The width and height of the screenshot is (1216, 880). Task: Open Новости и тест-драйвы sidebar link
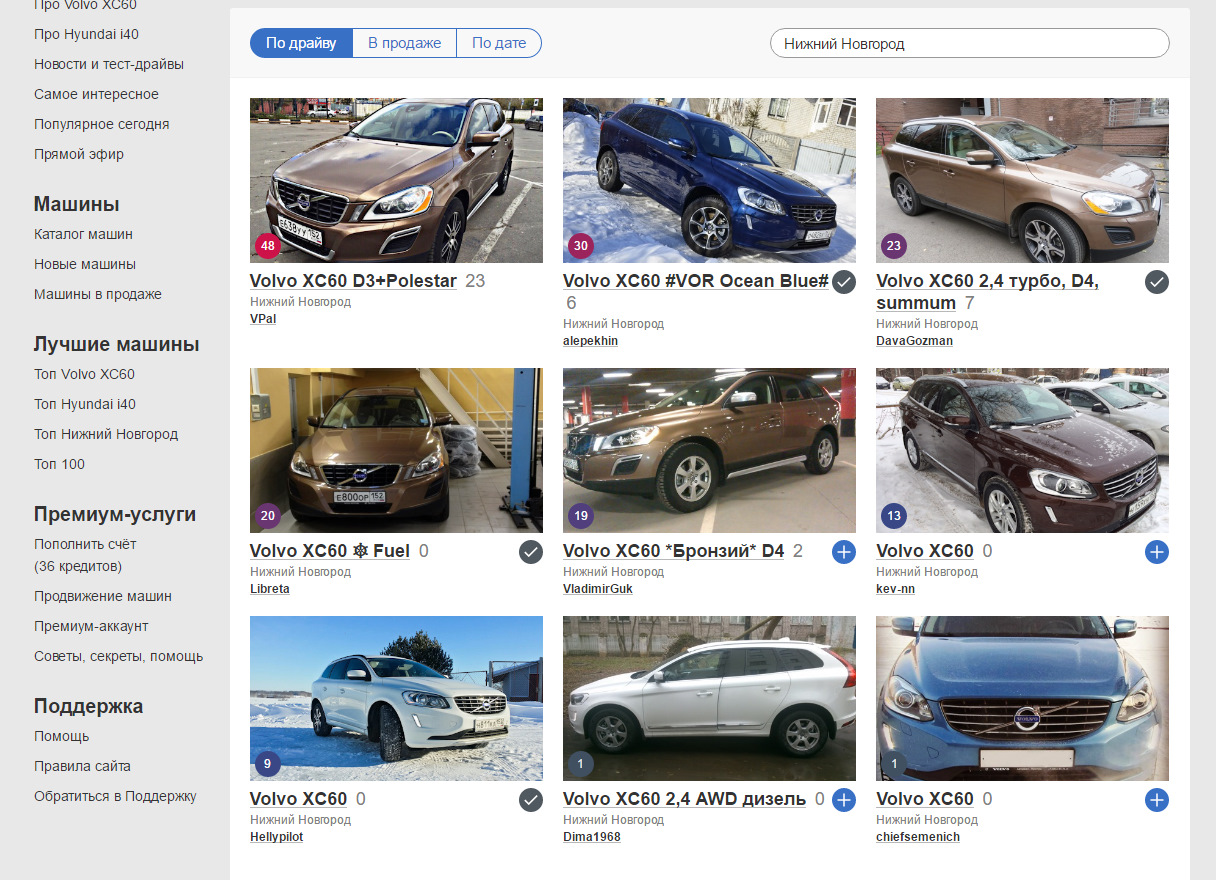[x=109, y=64]
